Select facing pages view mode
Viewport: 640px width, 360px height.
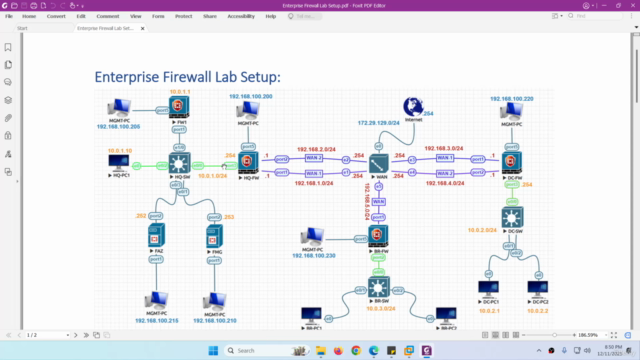click(506, 335)
